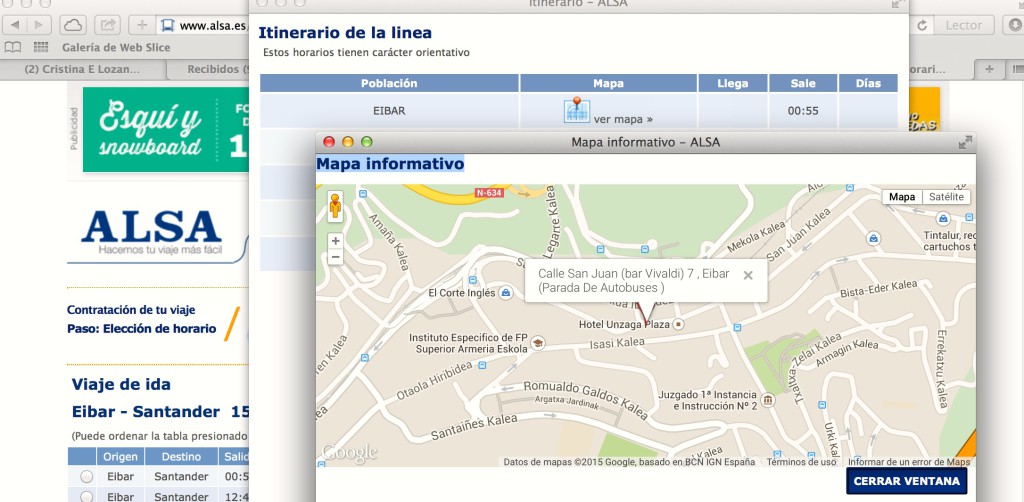
Task: Click 'Paso: Elección de horario' text
Action: click(x=142, y=328)
